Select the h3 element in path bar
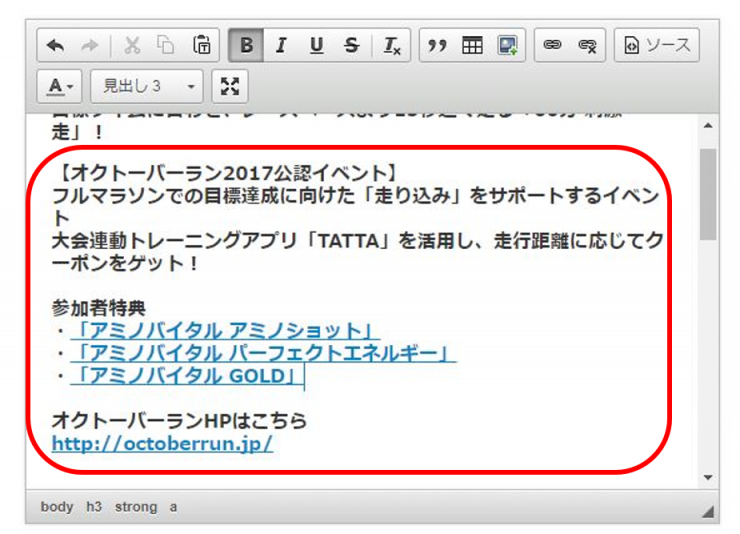740x534 pixels. [x=94, y=507]
